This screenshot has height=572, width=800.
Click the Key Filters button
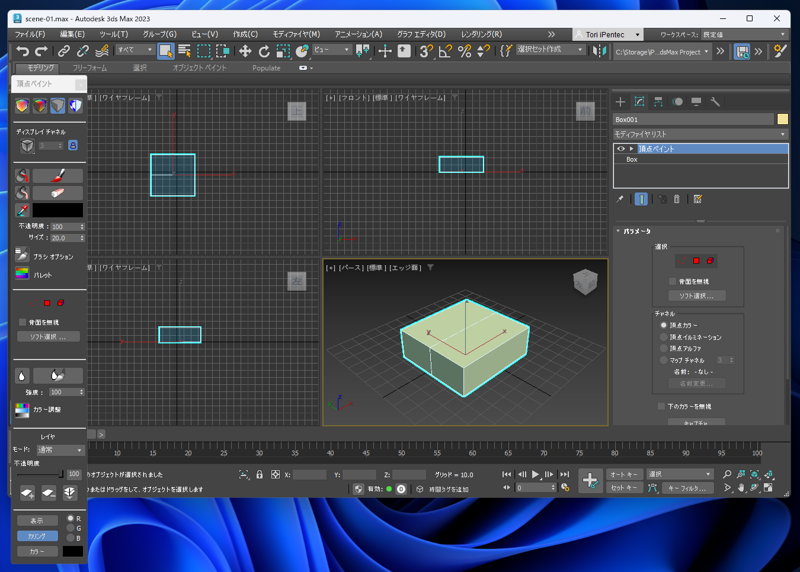coord(687,488)
